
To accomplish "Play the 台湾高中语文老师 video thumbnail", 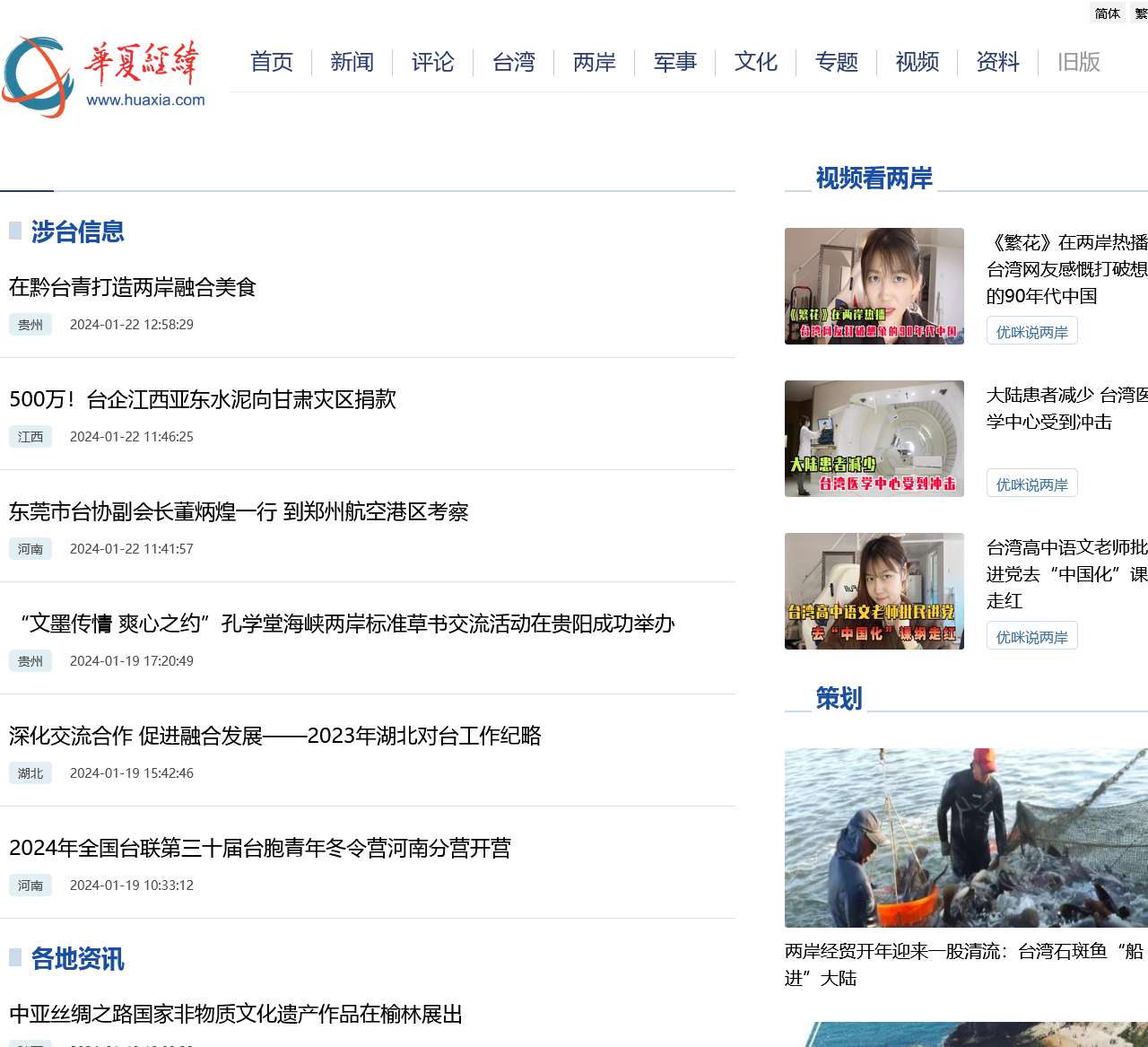I will tap(874, 591).
